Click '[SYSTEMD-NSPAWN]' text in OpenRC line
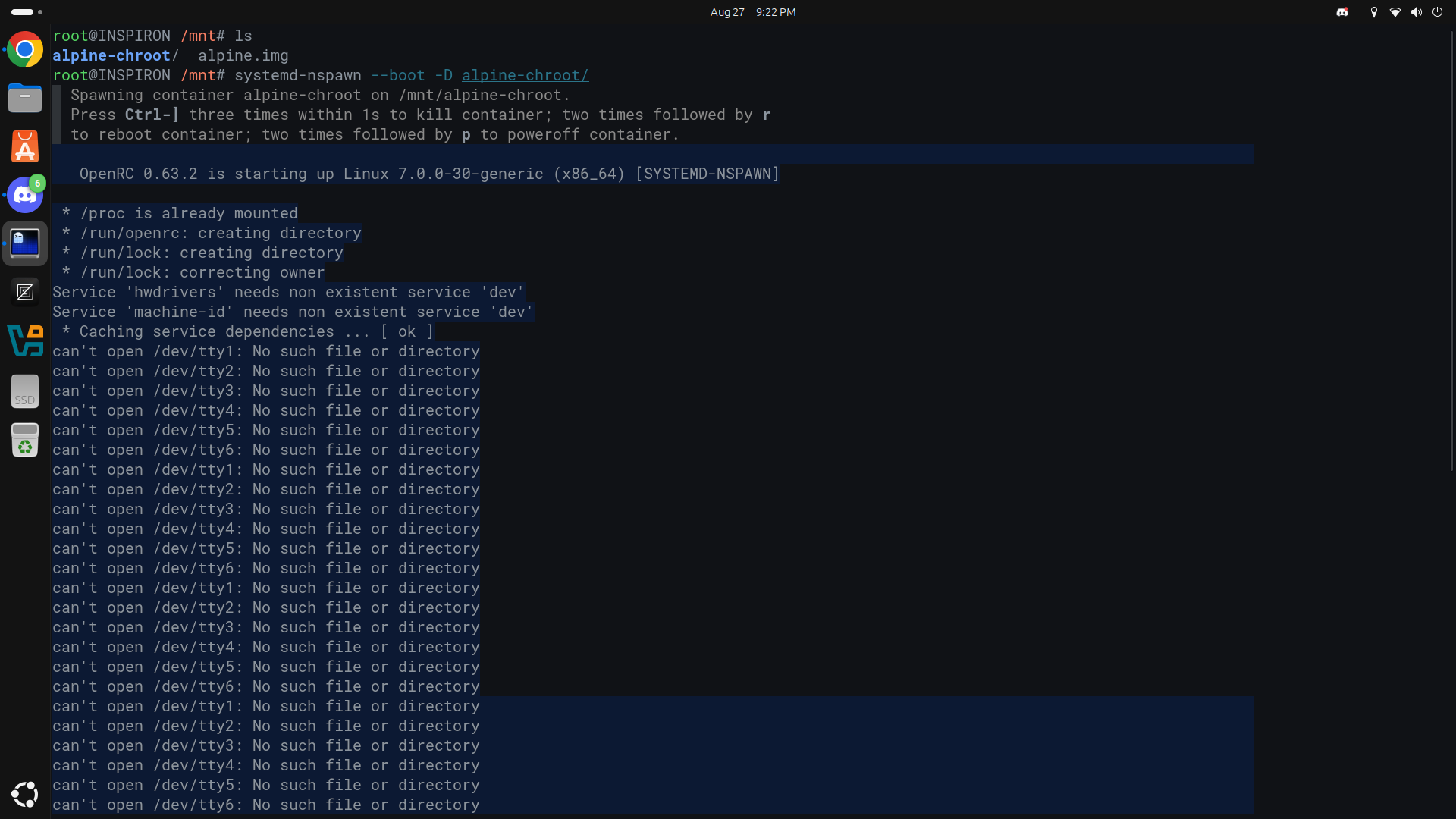1456x819 pixels. pyautogui.click(x=708, y=174)
